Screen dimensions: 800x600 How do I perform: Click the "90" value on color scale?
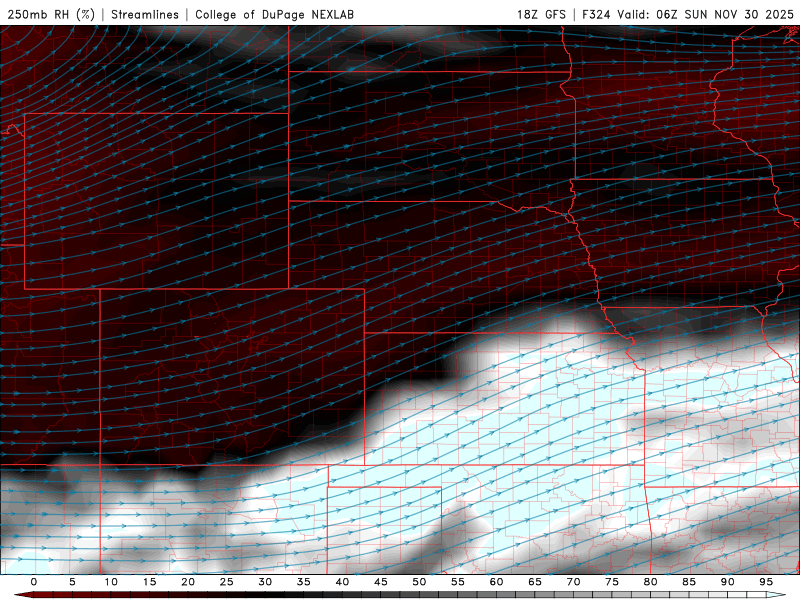coord(727,582)
